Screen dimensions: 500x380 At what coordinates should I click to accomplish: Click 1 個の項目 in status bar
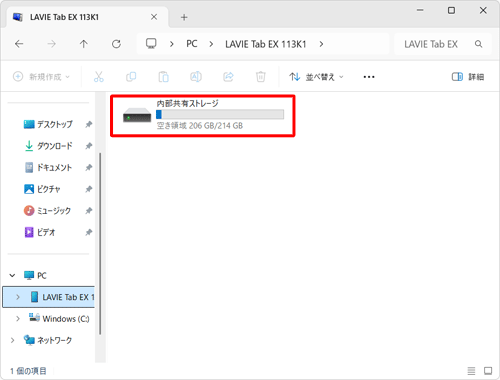click(x=28, y=371)
